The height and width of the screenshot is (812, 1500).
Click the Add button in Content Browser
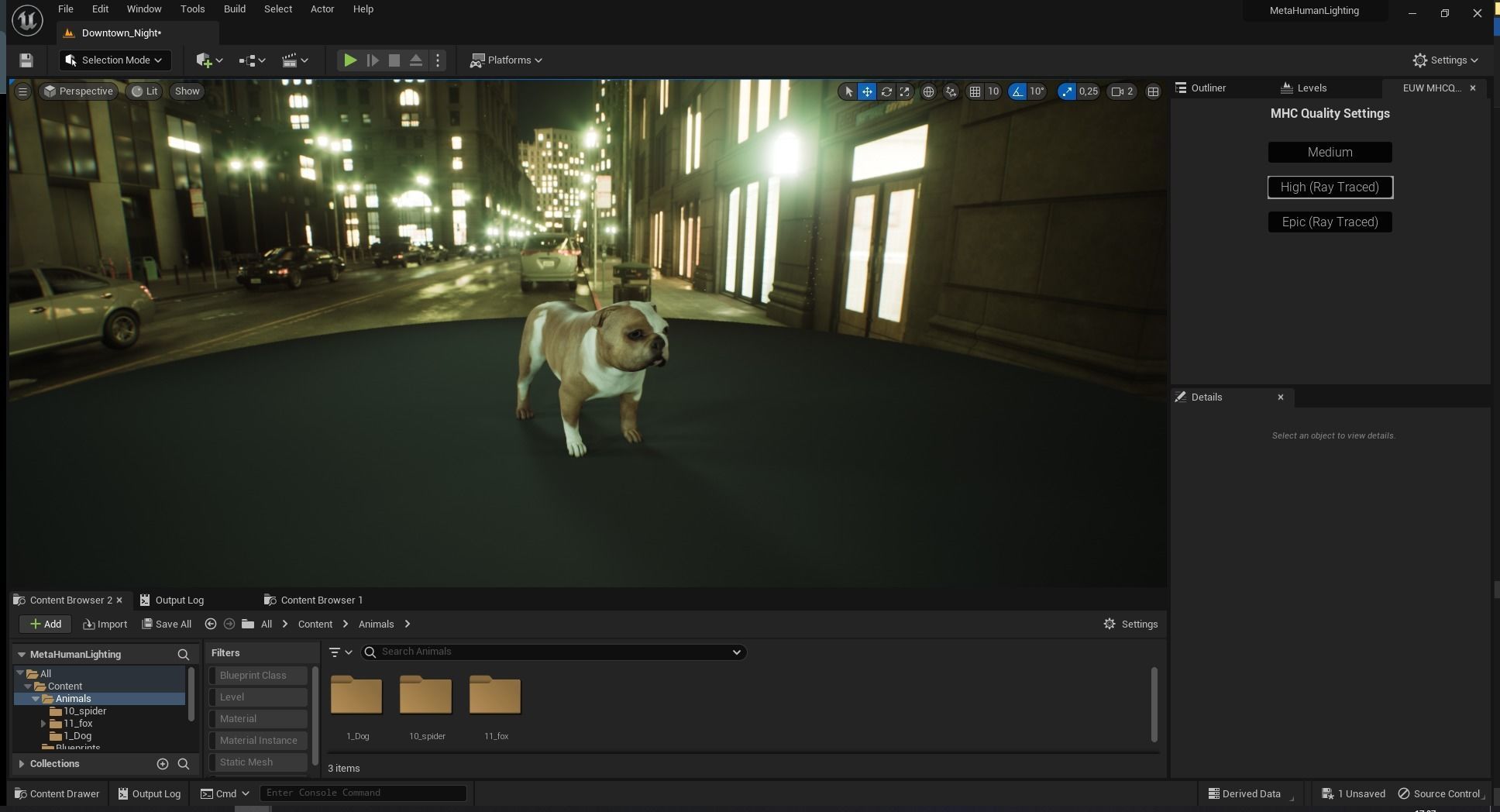click(x=46, y=624)
